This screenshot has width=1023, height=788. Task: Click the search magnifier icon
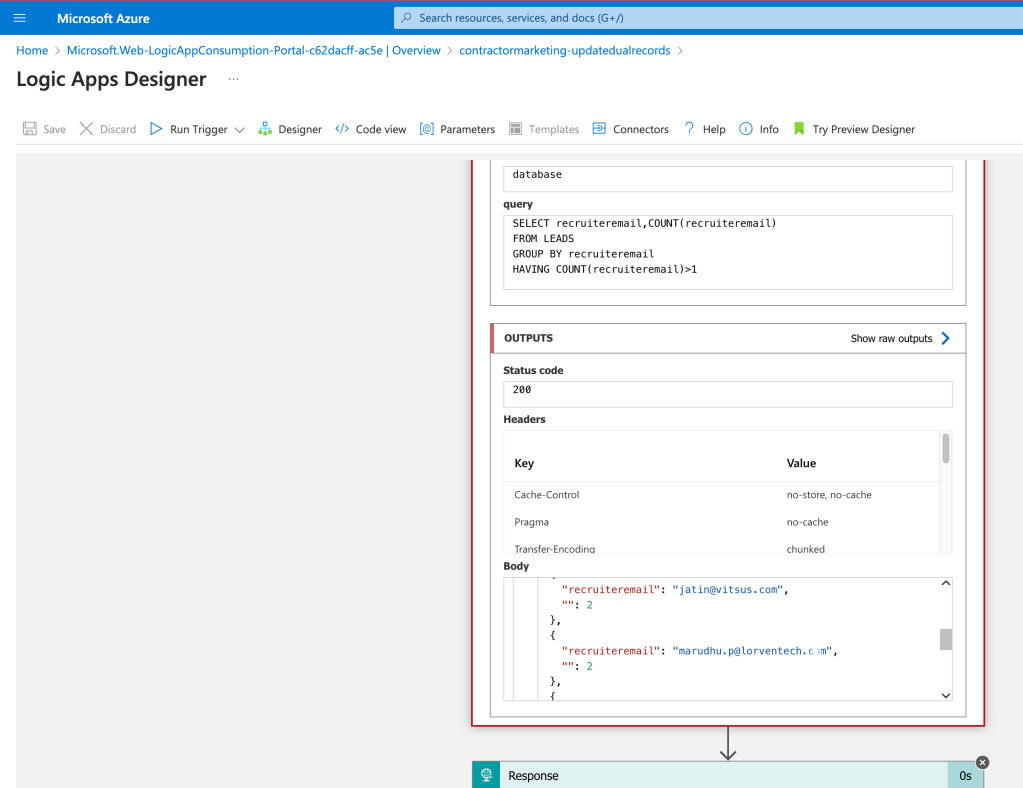406,18
